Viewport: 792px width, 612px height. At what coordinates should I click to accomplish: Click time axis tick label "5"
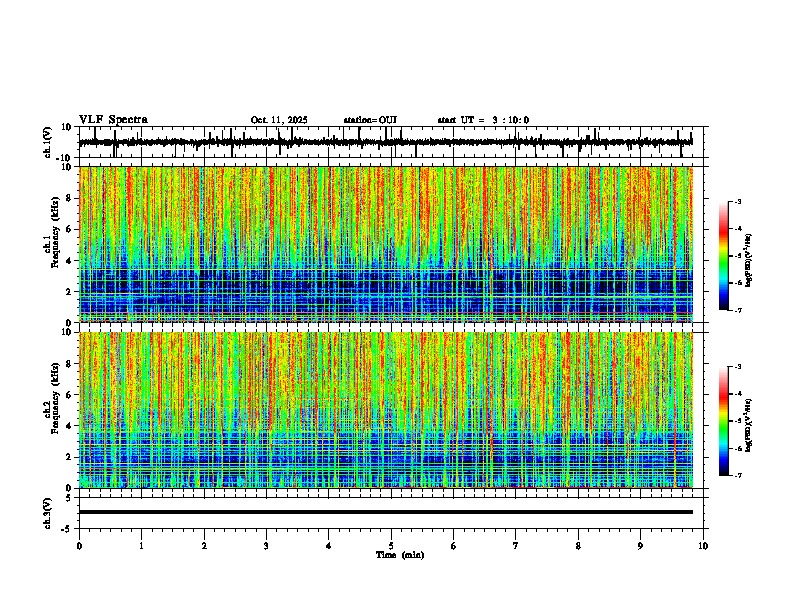(x=391, y=546)
